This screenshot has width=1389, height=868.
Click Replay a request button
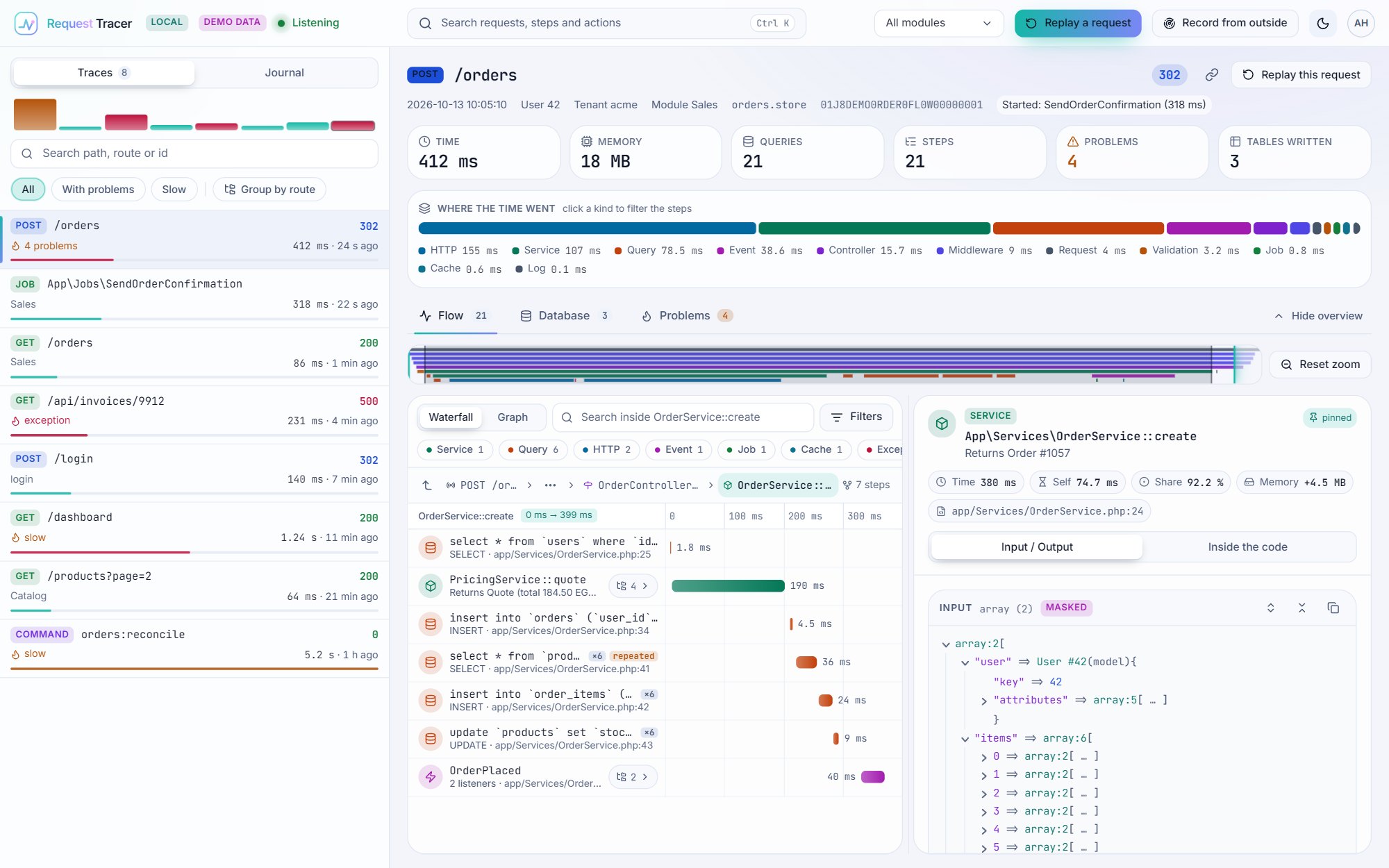pyautogui.click(x=1078, y=23)
